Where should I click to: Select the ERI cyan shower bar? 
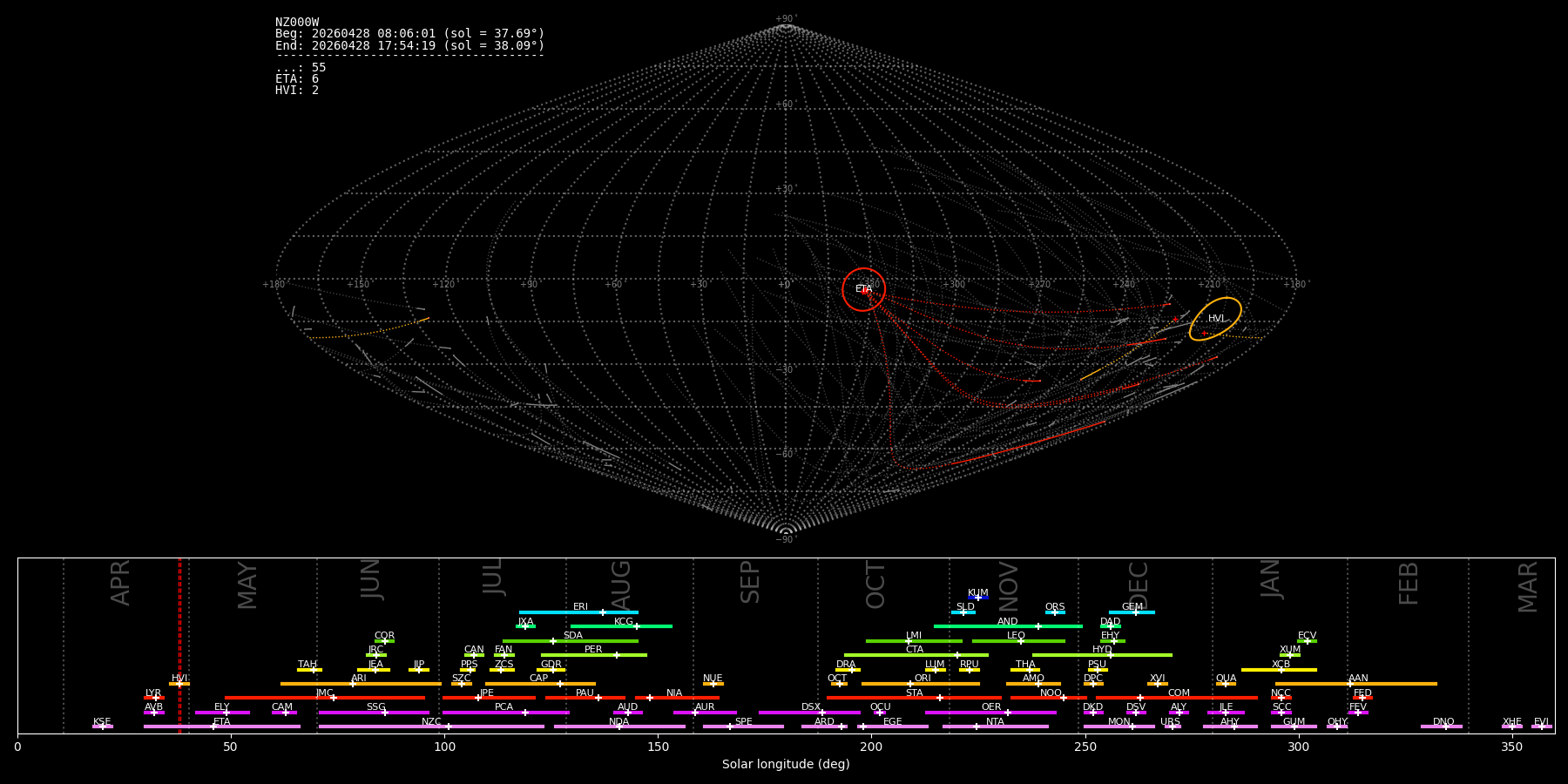(x=578, y=612)
